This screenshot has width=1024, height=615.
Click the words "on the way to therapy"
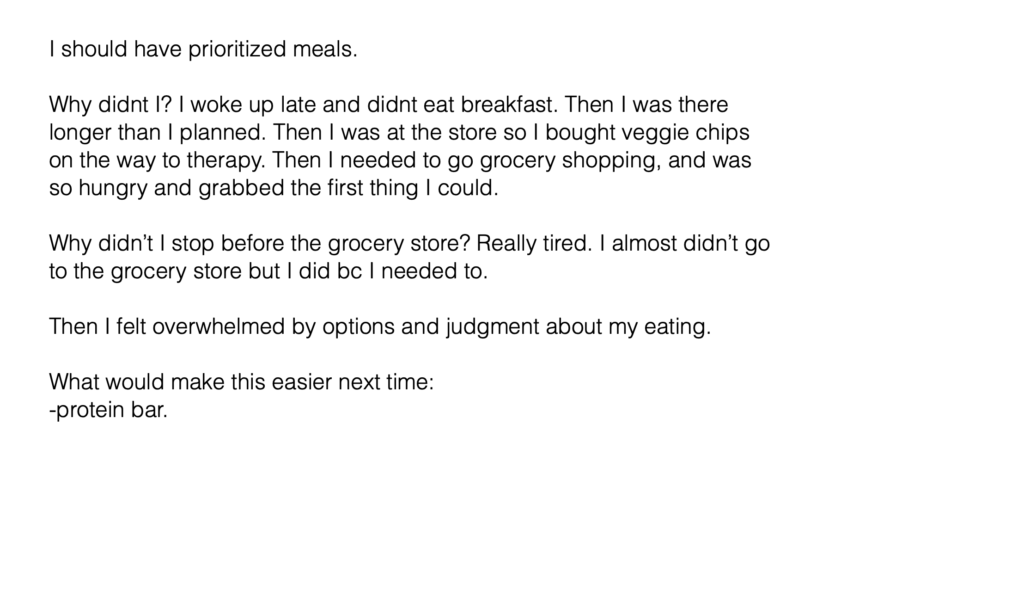[157, 161]
